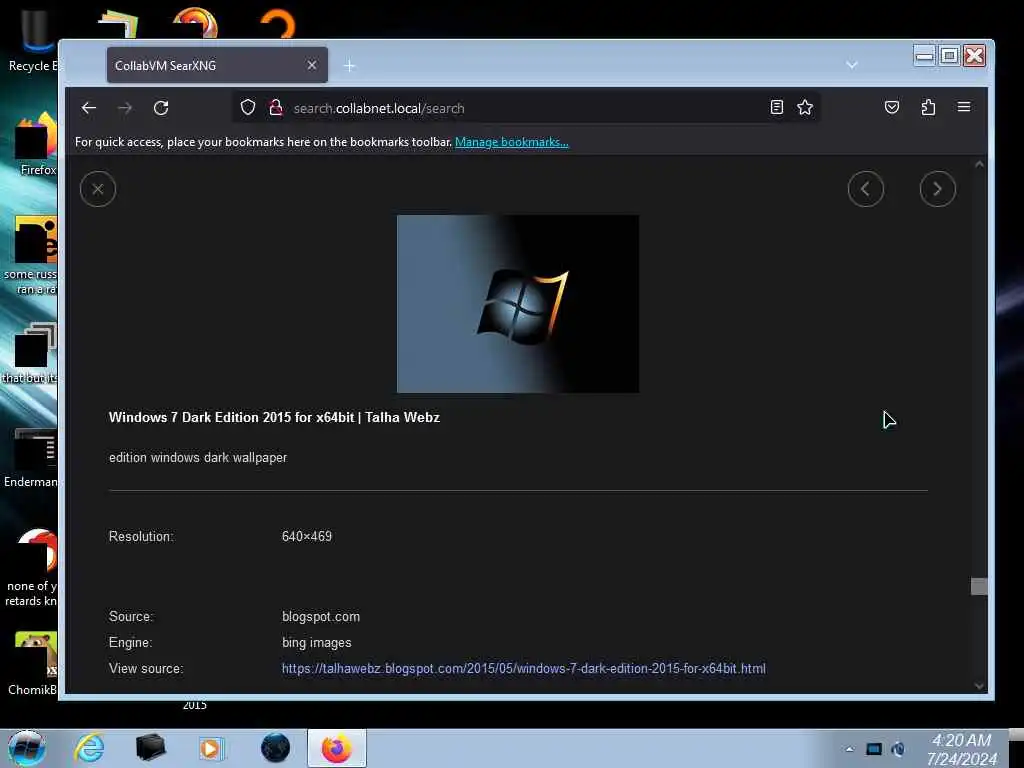Image resolution: width=1024 pixels, height=768 pixels.
Task: View site security padlock info
Action: coord(276,107)
